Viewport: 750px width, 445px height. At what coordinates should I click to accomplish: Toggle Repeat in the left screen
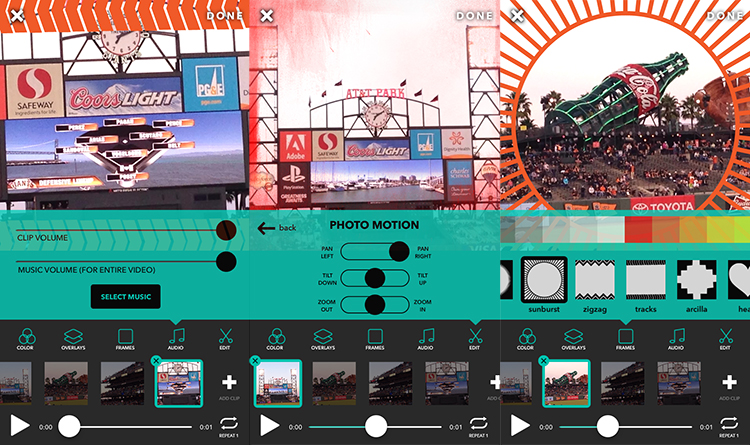[x=229, y=426]
